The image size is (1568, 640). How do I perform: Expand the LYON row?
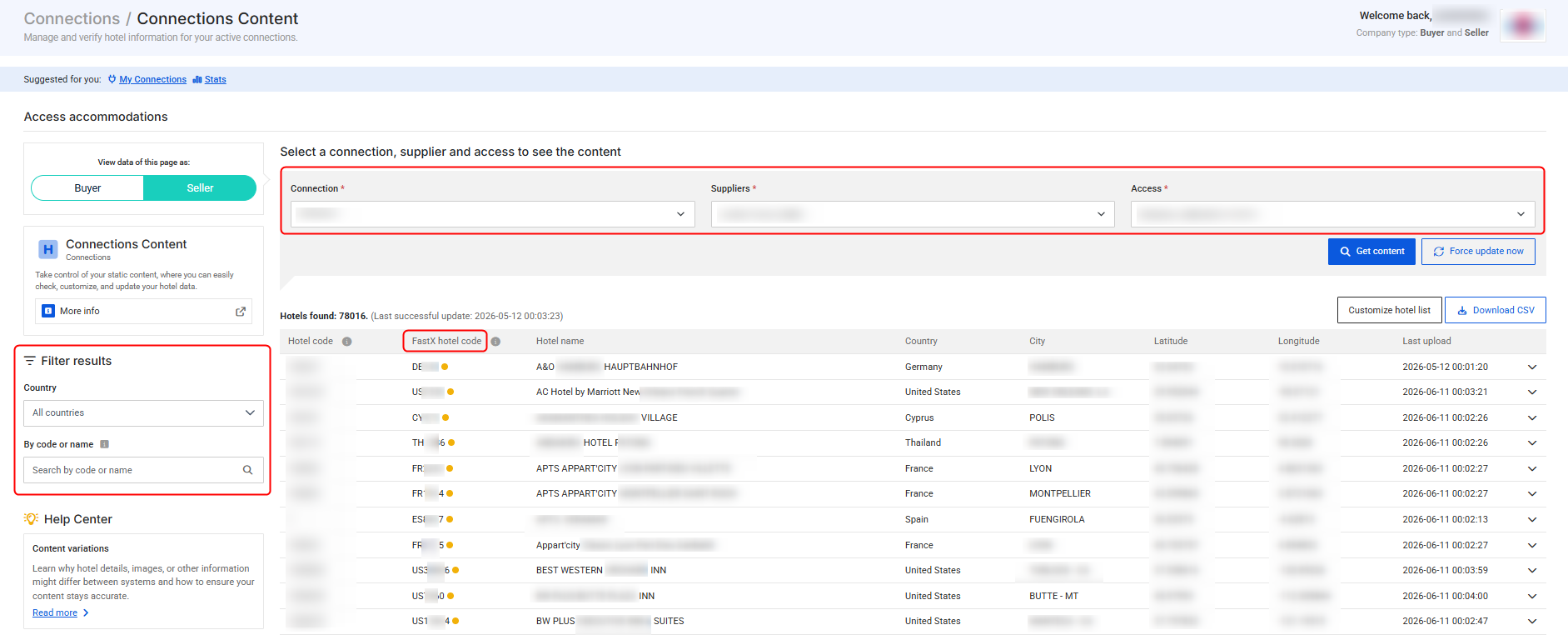[1532, 468]
